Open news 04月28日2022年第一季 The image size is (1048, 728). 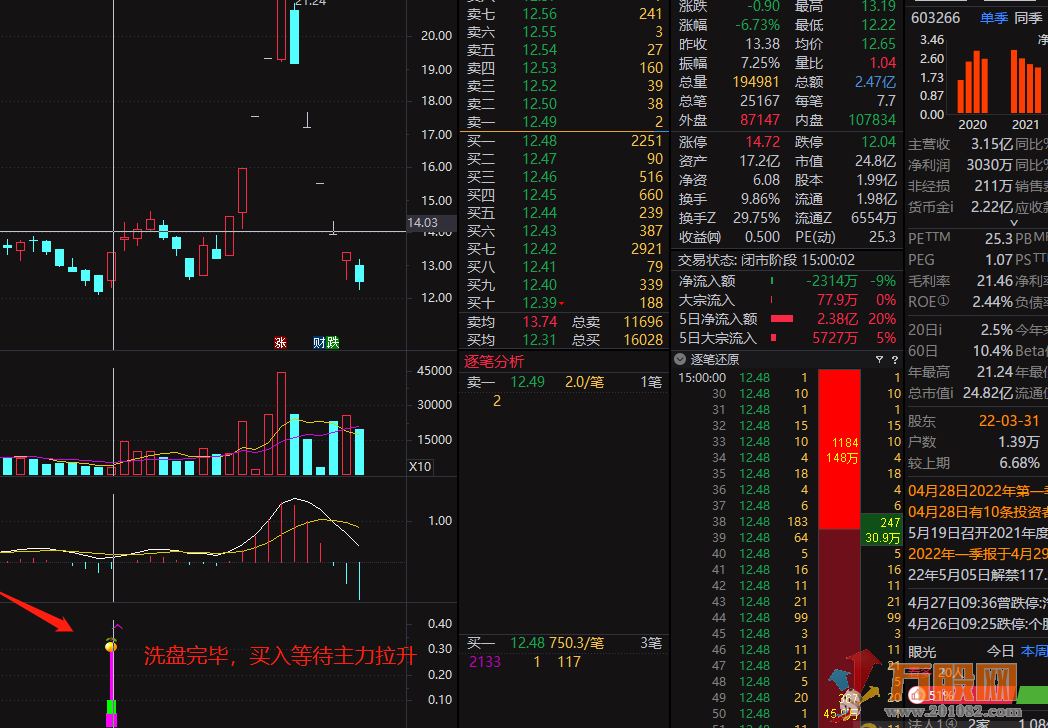click(x=977, y=491)
